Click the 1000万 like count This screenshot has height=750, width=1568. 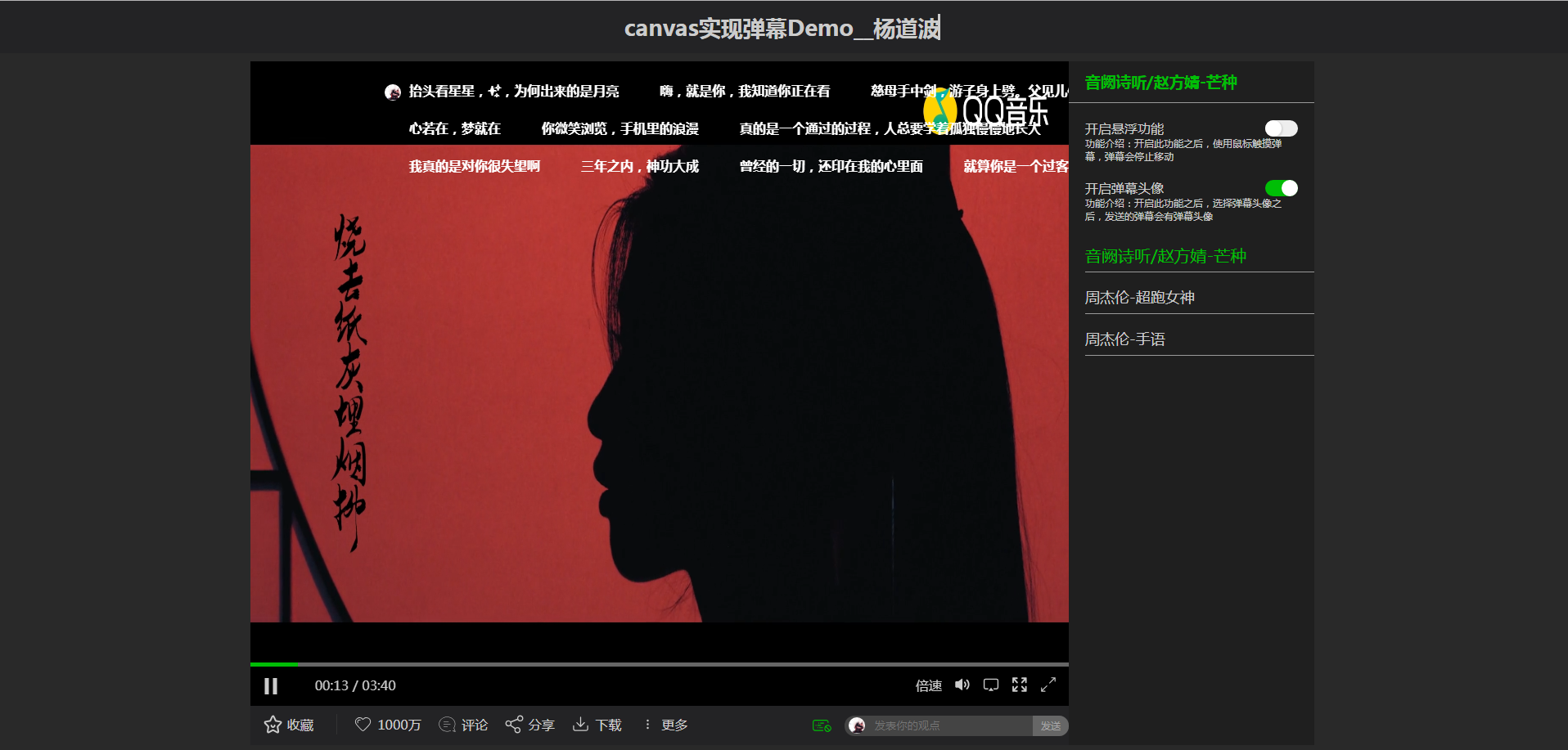click(x=399, y=725)
